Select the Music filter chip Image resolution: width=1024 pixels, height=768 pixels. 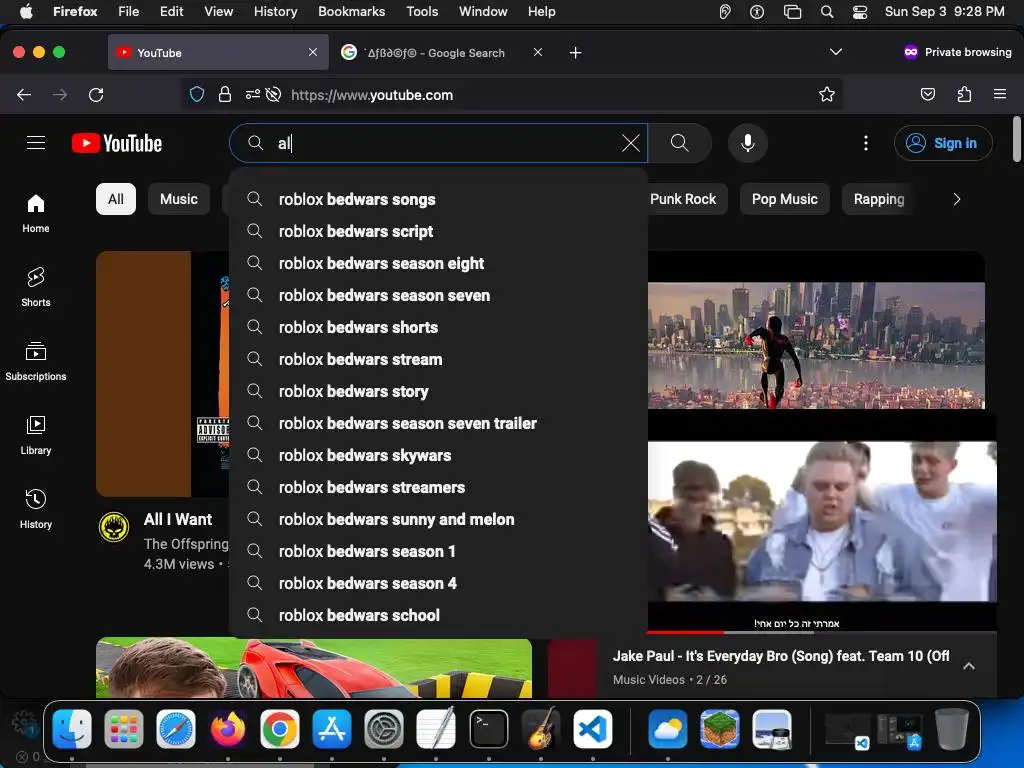[179, 199]
